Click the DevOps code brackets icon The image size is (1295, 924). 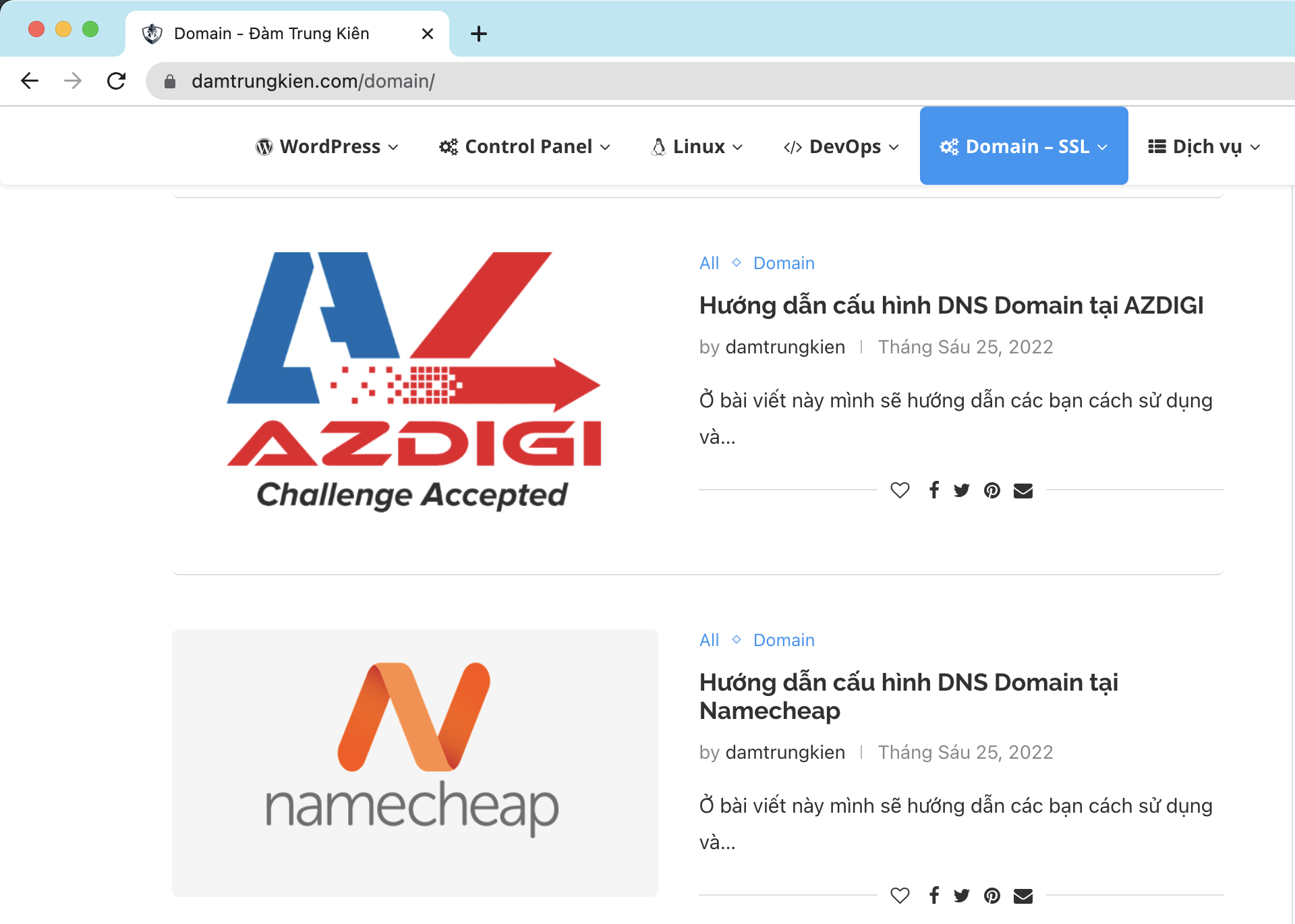click(x=793, y=147)
